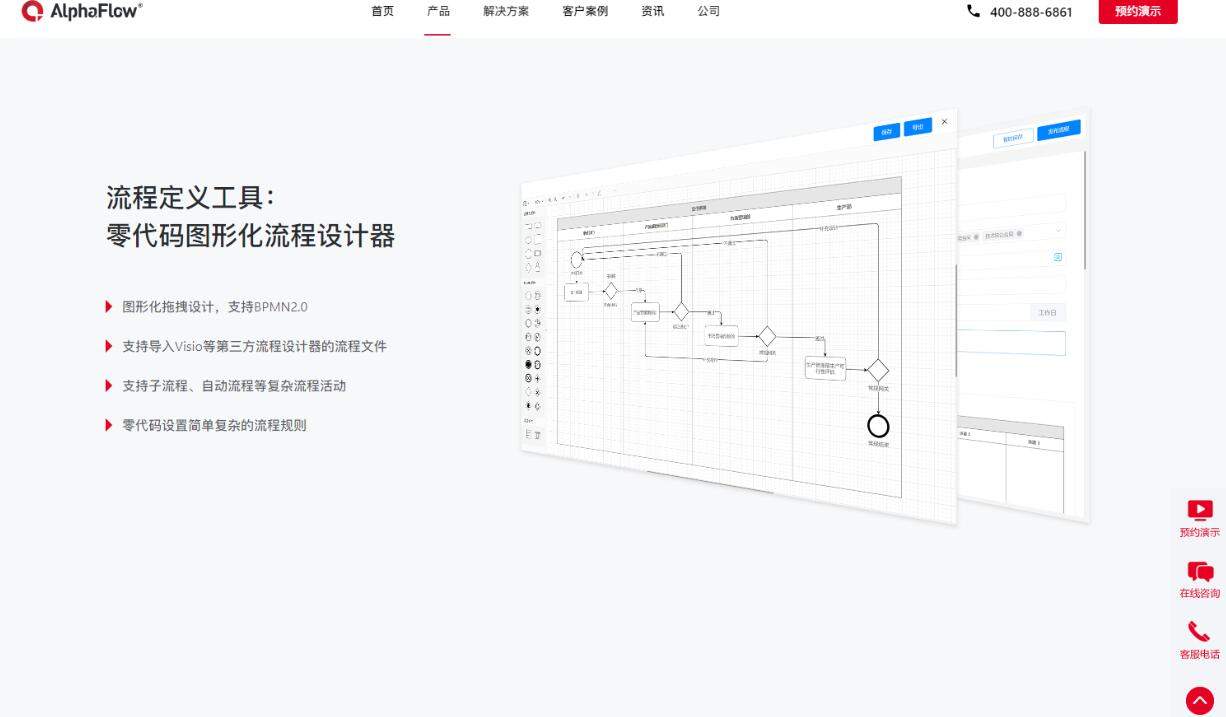Open 在线咨询 chat icon
1226x717 pixels.
point(1200,571)
